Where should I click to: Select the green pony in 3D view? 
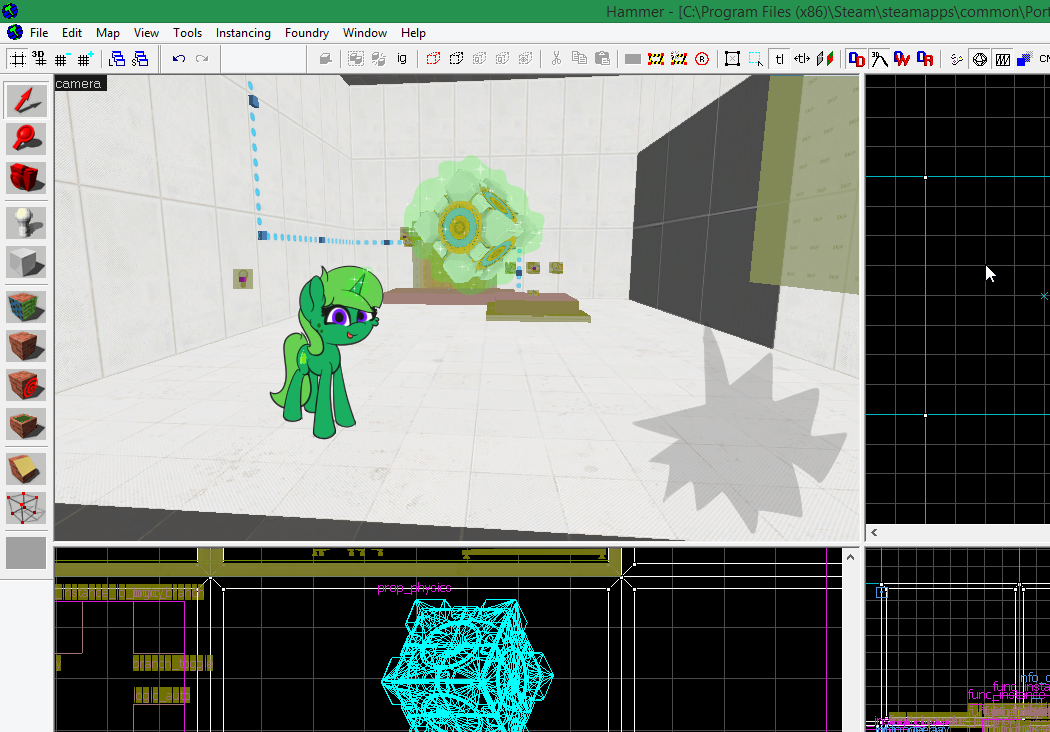pyautogui.click(x=326, y=352)
